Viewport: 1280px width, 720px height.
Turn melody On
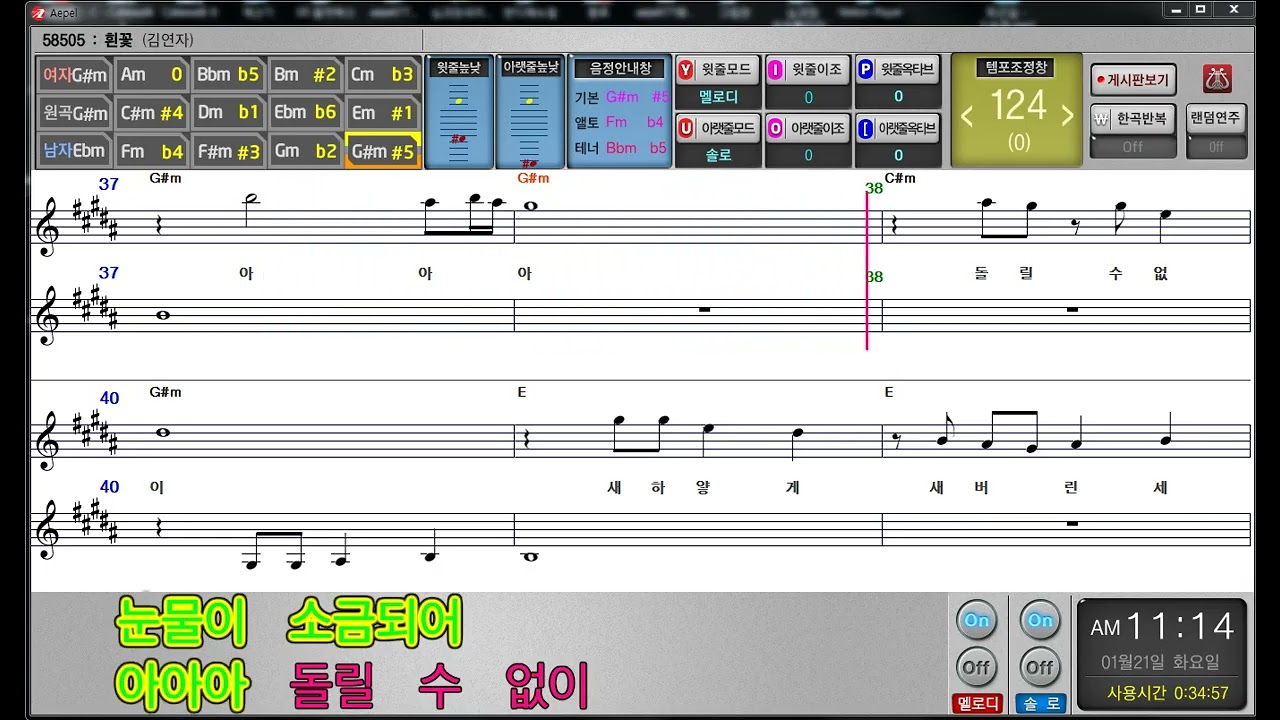click(976, 621)
